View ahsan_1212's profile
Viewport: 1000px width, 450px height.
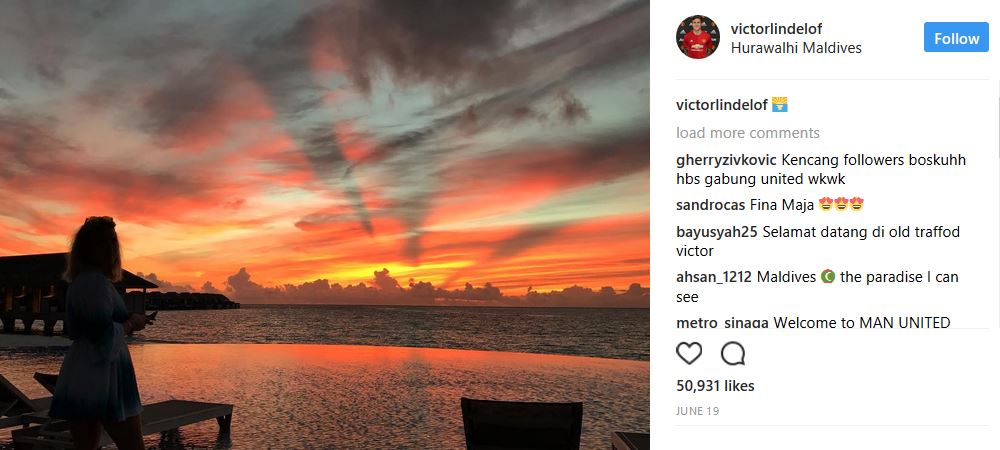[716, 277]
